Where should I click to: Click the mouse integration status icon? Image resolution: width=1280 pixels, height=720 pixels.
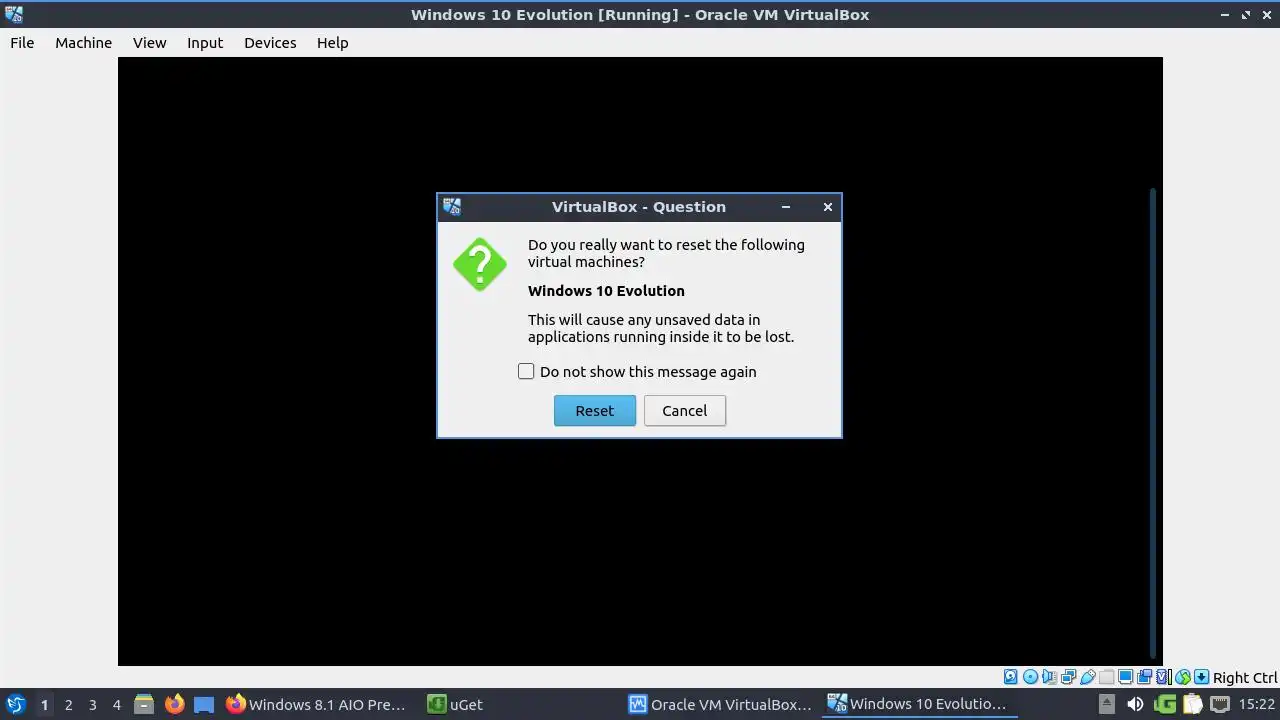click(x=1183, y=677)
